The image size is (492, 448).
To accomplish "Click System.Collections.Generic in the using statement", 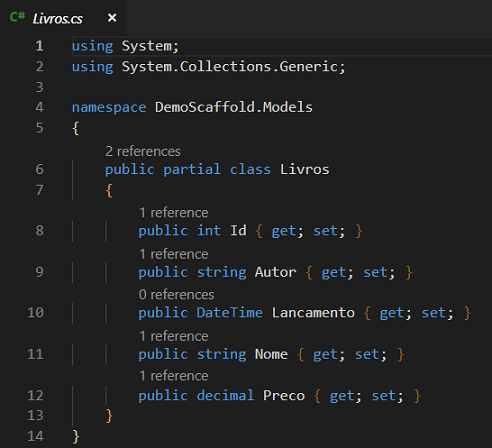I will click(x=230, y=67).
